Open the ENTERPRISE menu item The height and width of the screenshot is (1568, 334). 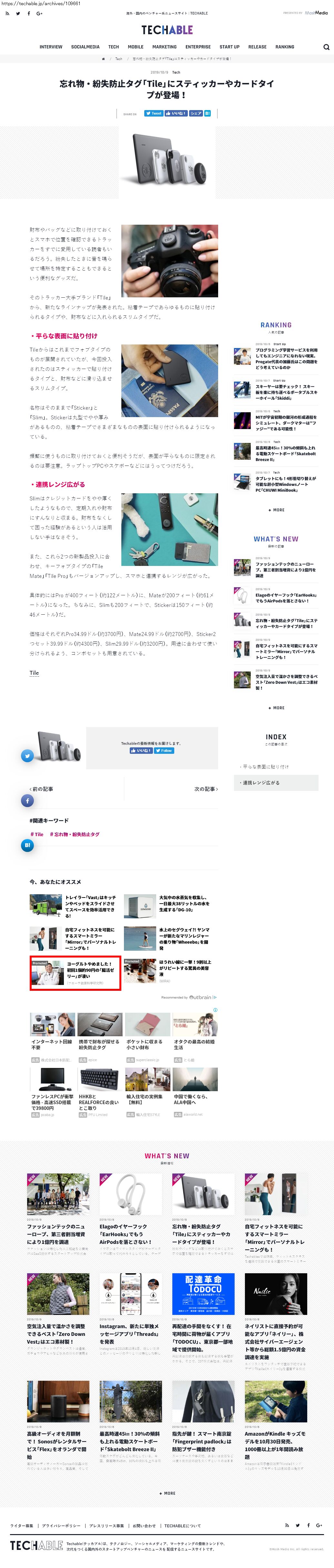coord(198,47)
